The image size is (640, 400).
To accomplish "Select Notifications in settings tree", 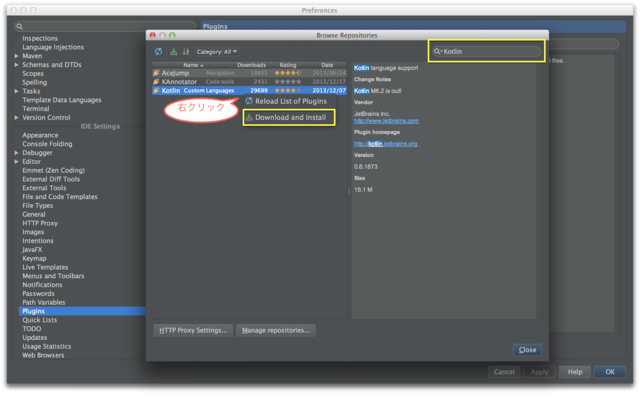I will 42,285.
